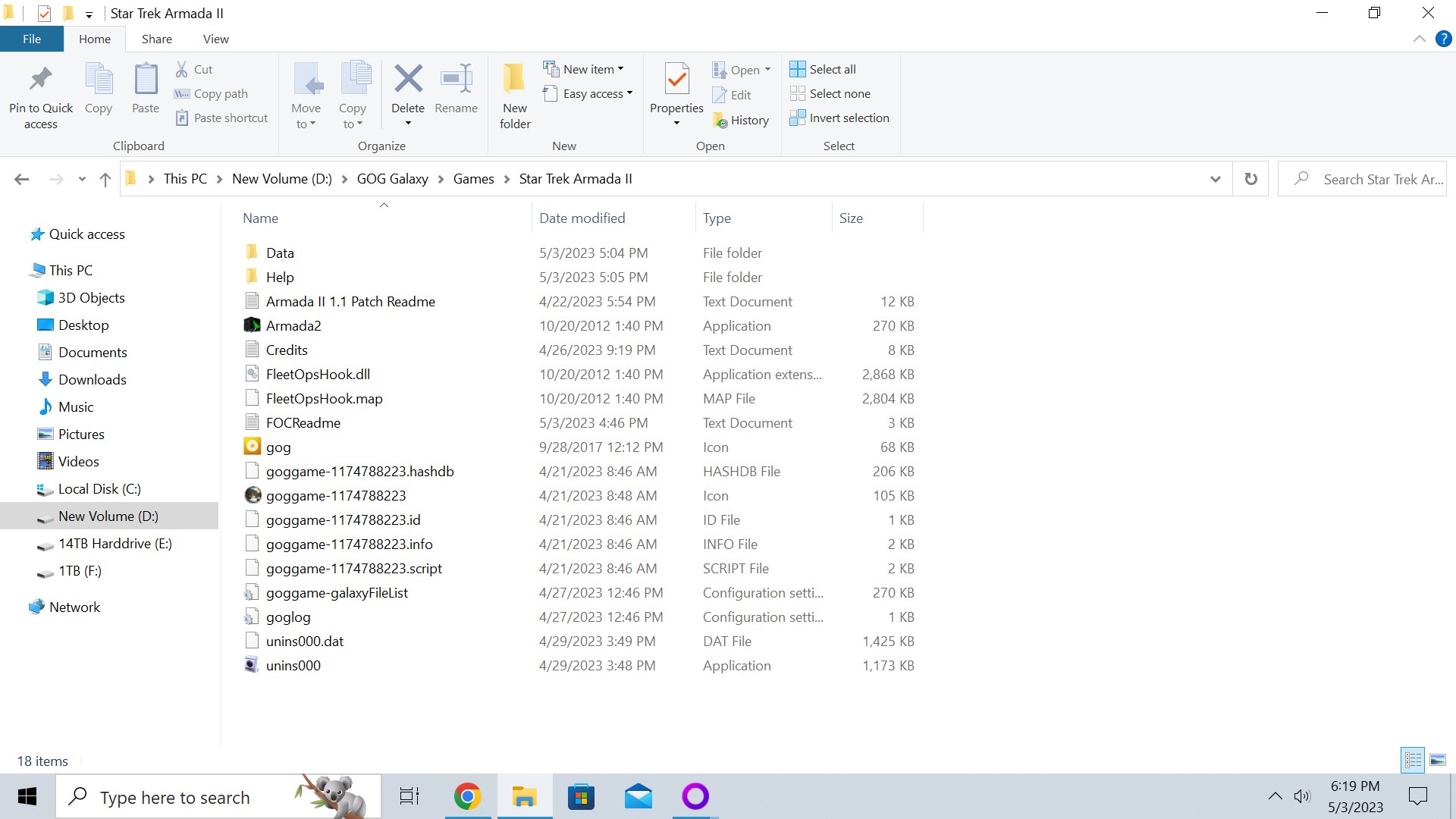Click Paste shortcut command
The height and width of the screenshot is (819, 1456).
coord(222,118)
